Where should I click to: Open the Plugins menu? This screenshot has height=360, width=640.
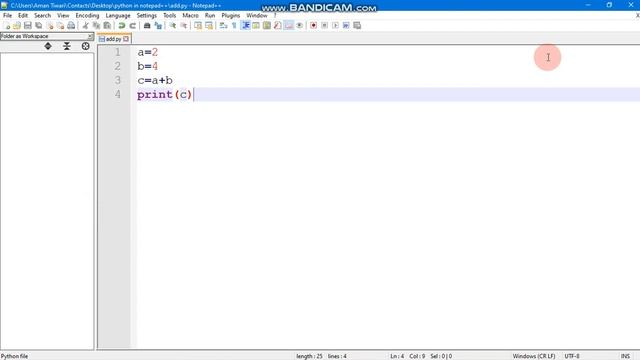[231, 16]
